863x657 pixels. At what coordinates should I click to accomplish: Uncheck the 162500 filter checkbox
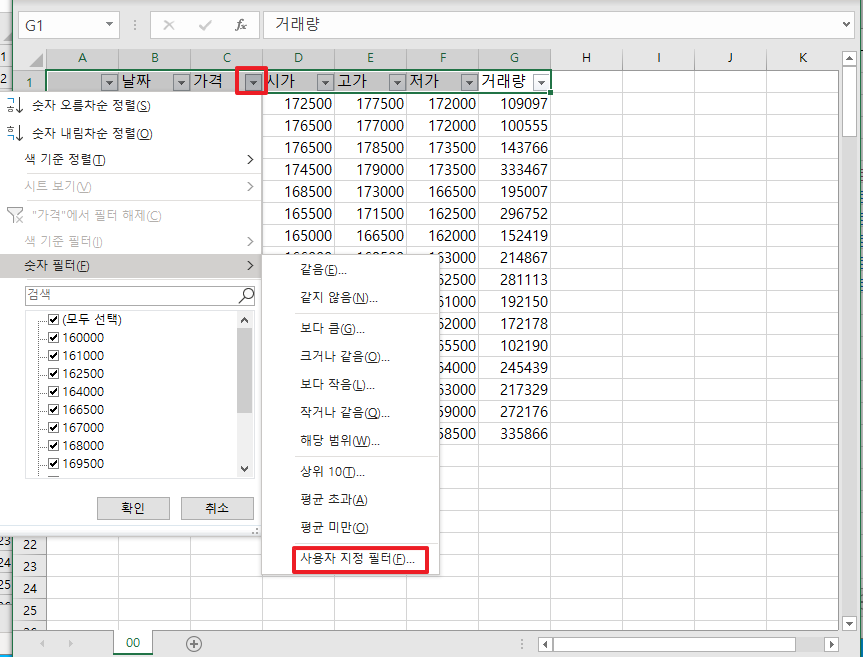(x=53, y=374)
